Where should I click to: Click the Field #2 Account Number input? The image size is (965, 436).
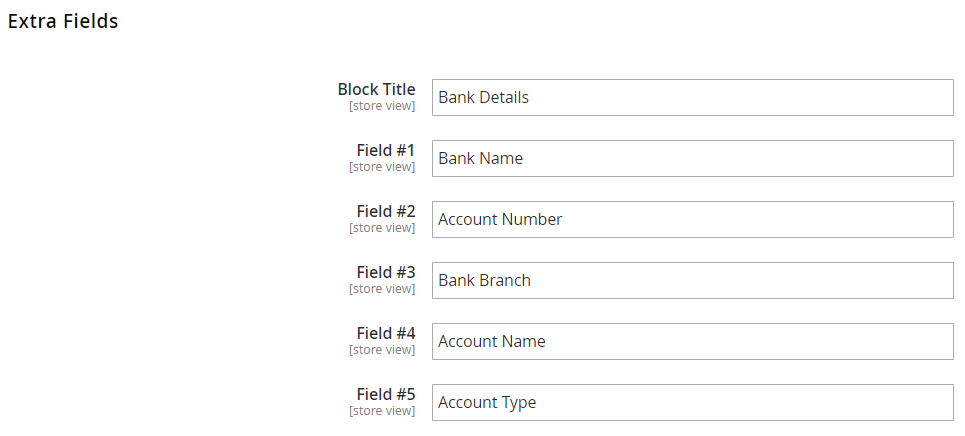[x=692, y=220]
